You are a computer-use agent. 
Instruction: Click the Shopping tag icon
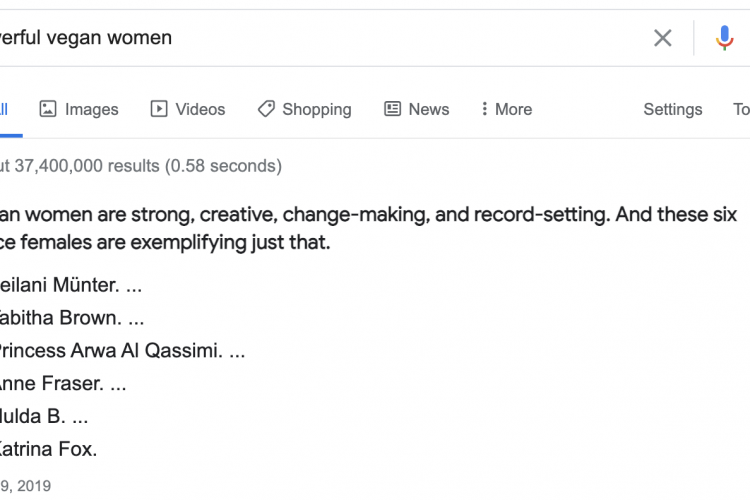pyautogui.click(x=266, y=109)
